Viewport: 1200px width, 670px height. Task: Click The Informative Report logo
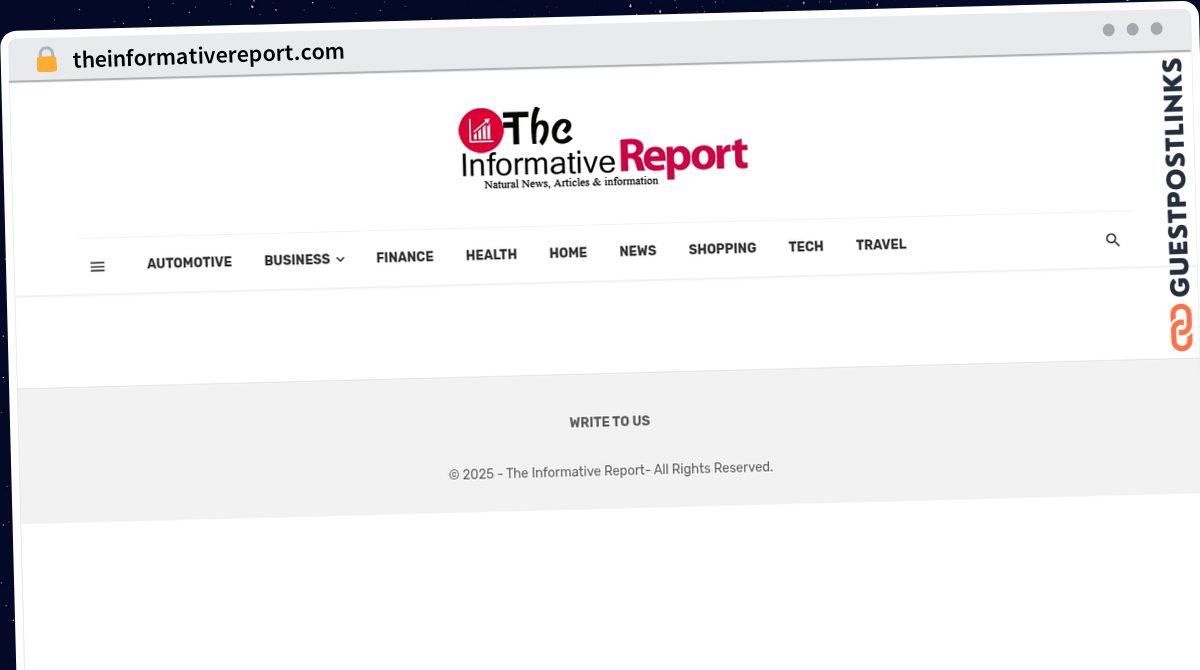pos(603,149)
